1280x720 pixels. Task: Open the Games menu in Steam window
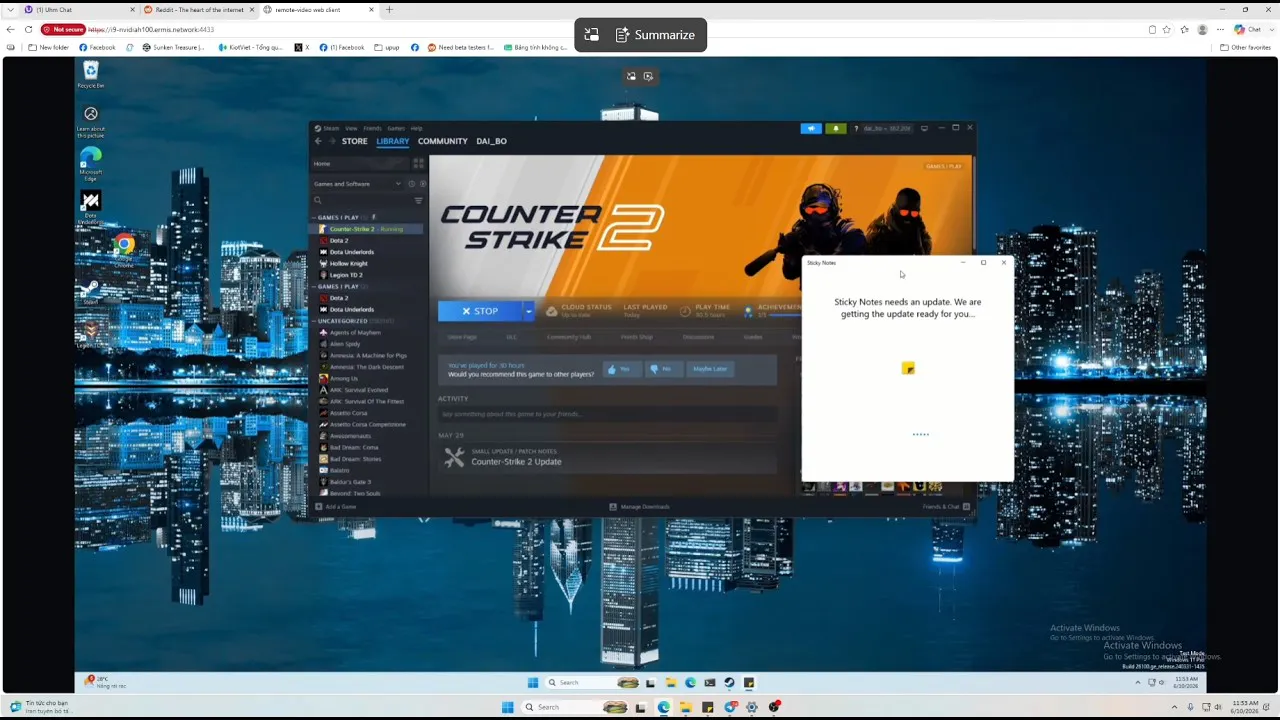(396, 128)
